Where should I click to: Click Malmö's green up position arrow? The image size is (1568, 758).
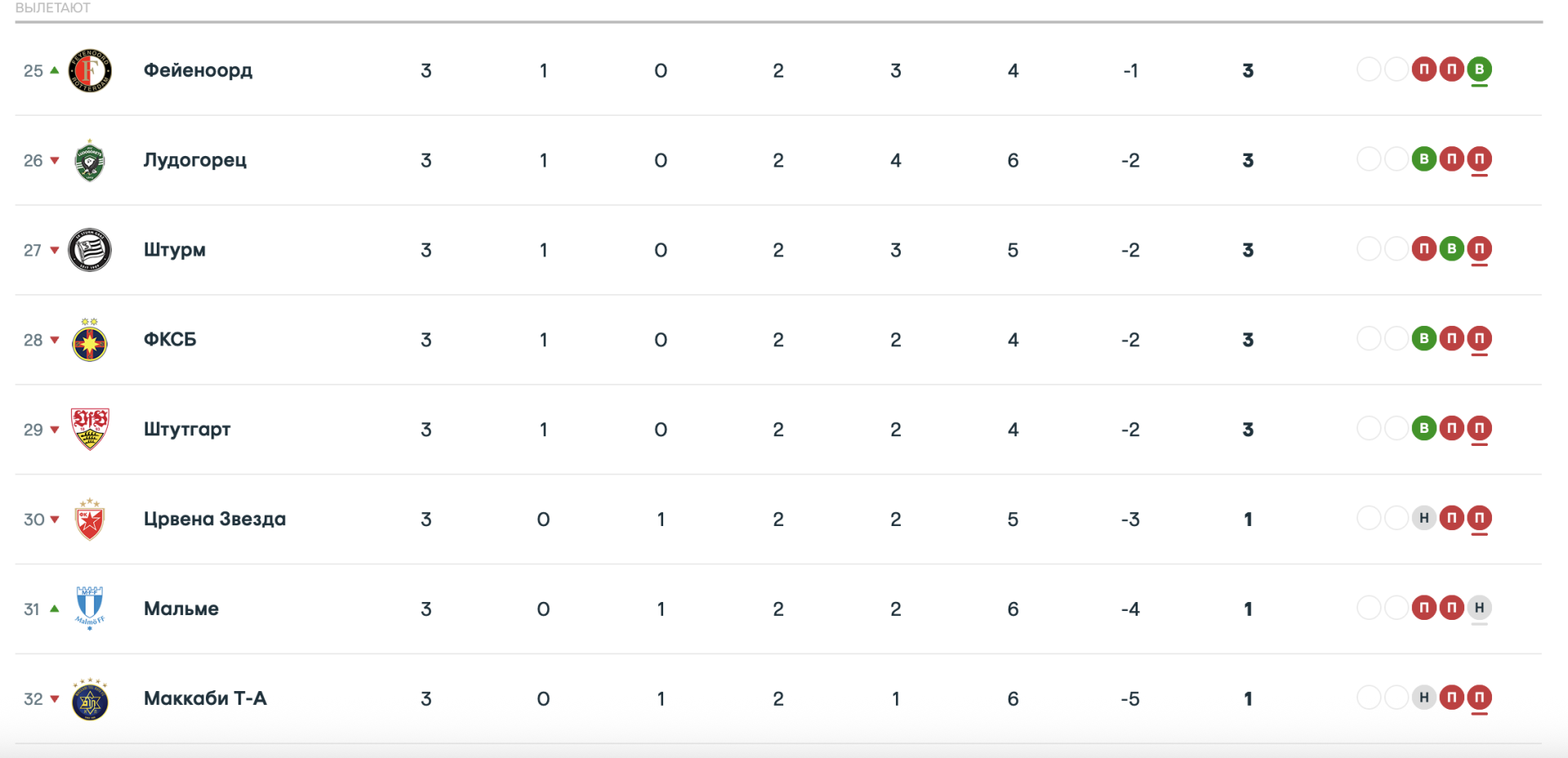[x=55, y=609]
